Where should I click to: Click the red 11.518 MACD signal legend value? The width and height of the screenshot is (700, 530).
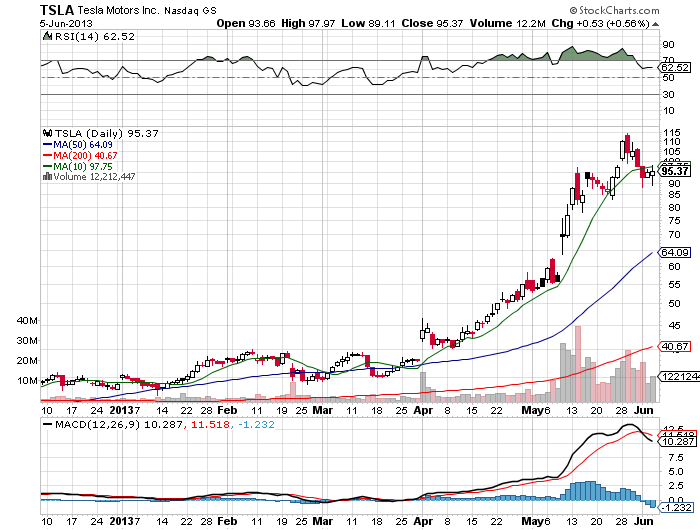(210, 425)
